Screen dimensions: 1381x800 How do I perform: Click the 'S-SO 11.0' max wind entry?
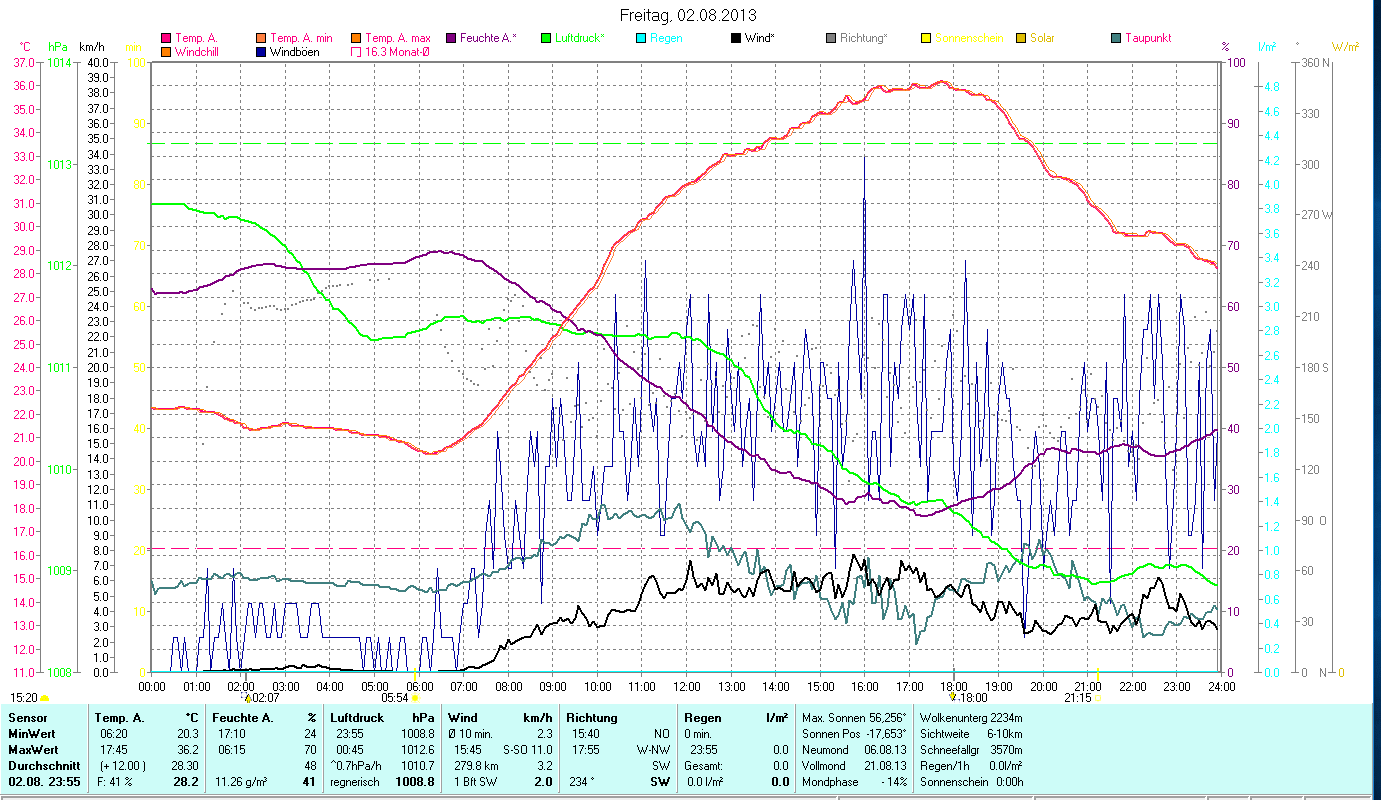(x=526, y=749)
